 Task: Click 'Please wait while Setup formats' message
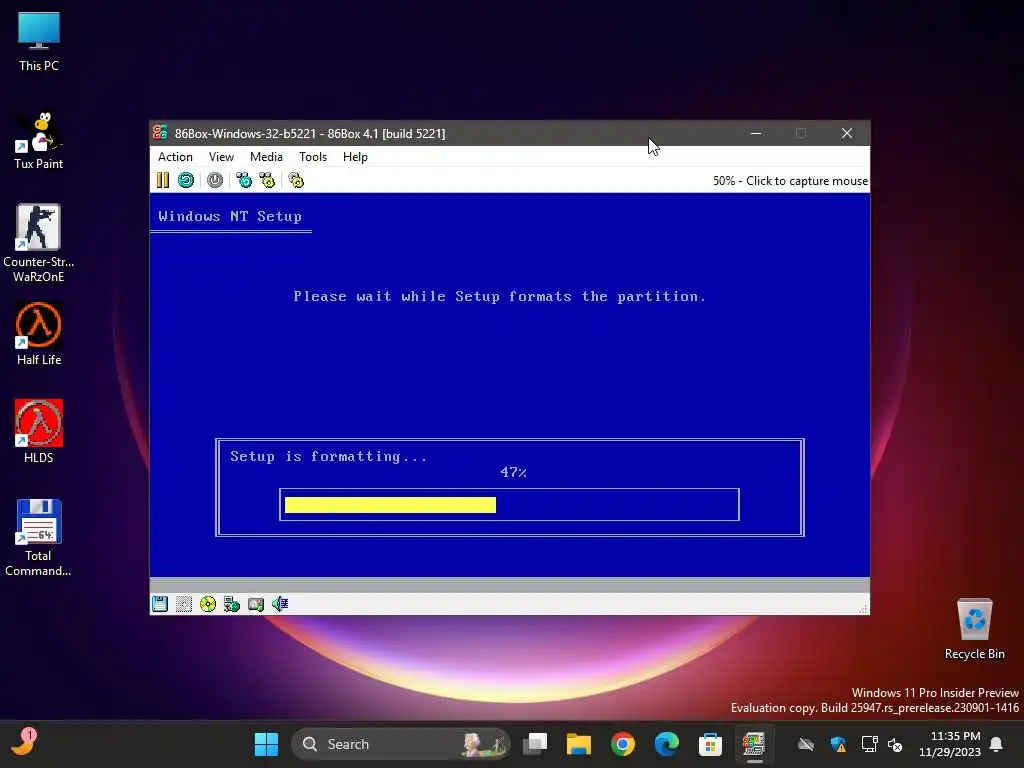point(500,296)
